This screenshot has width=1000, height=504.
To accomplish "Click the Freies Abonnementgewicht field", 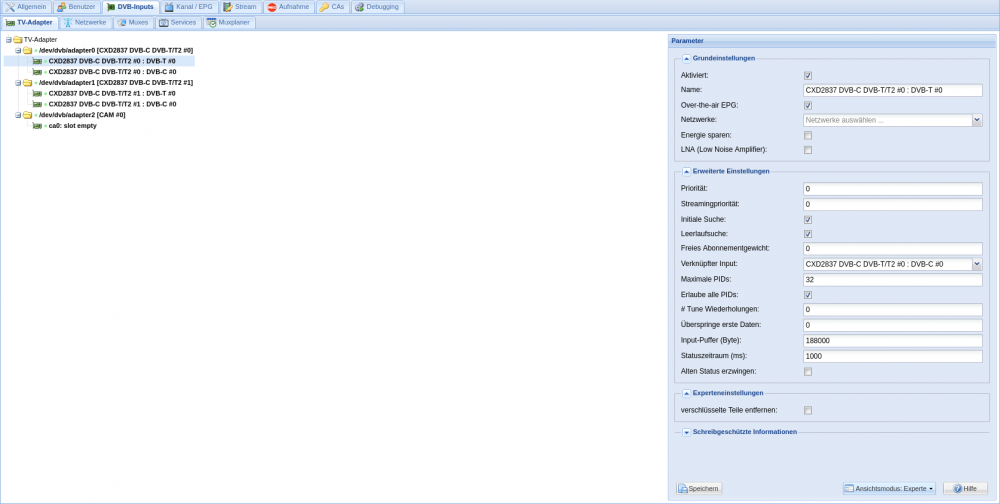I will [893, 248].
